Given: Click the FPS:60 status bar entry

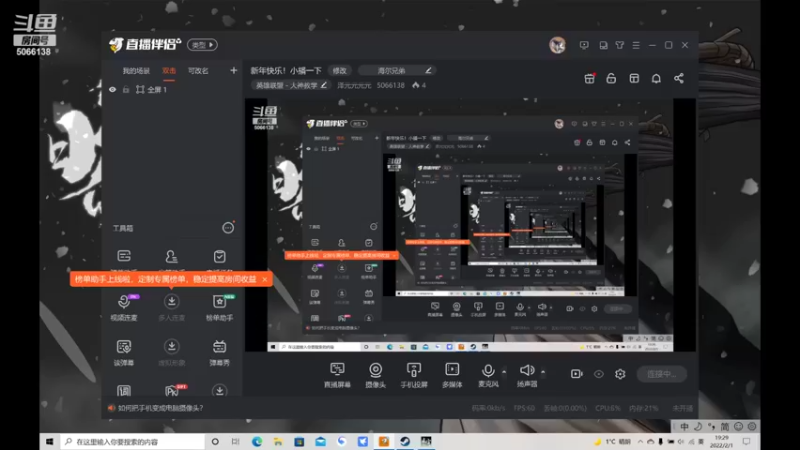Looking at the screenshot, I should (524, 408).
